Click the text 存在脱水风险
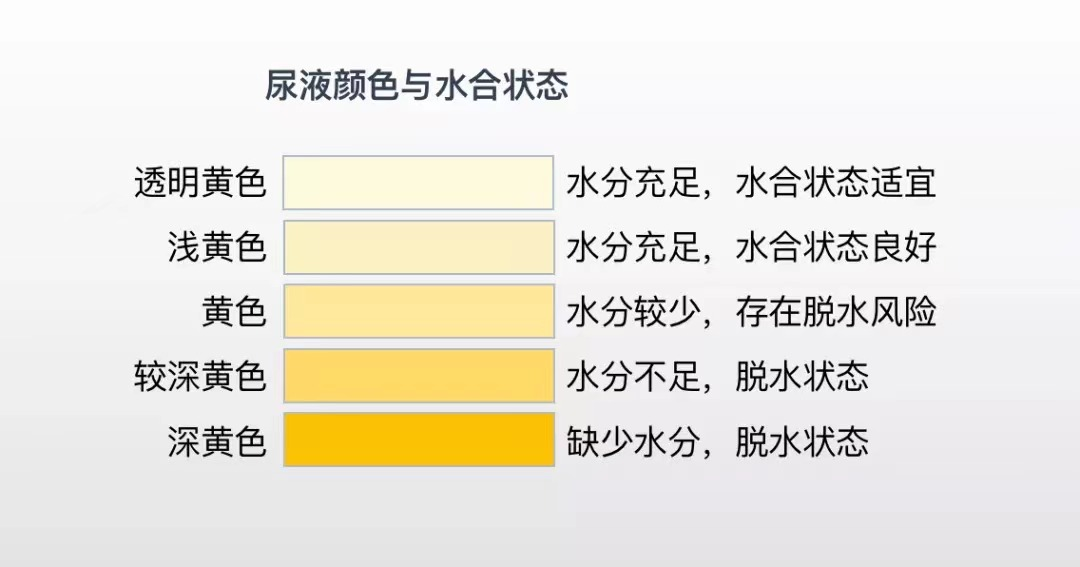The height and width of the screenshot is (567, 1080). coord(835,312)
